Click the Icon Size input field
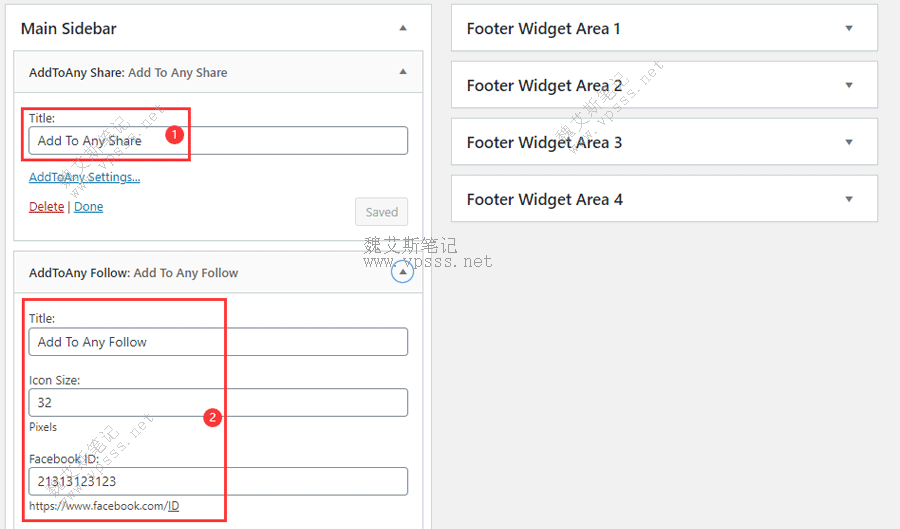 [217, 402]
